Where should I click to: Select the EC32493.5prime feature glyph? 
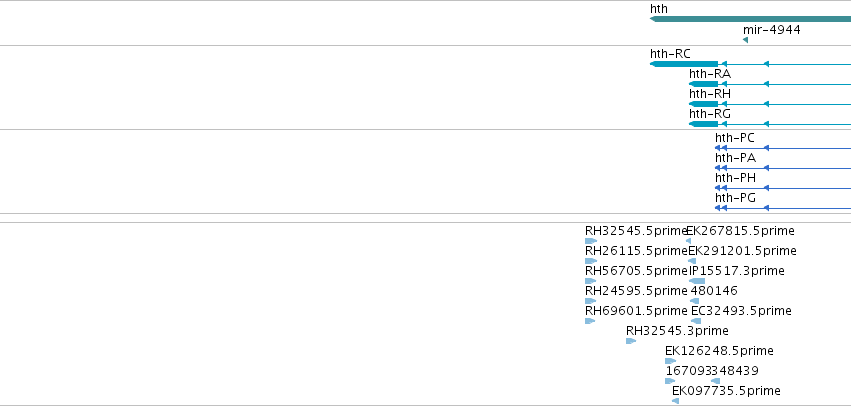coord(696,321)
